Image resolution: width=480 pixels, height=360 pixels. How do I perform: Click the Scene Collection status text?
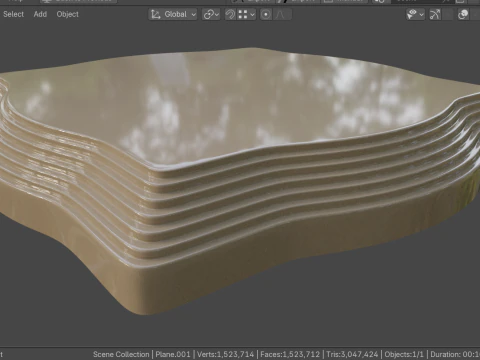coord(121,354)
